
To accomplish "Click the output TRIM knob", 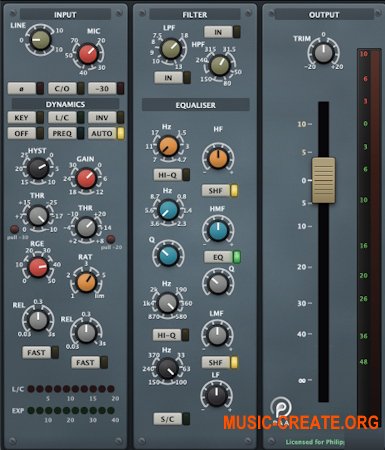I will click(323, 53).
